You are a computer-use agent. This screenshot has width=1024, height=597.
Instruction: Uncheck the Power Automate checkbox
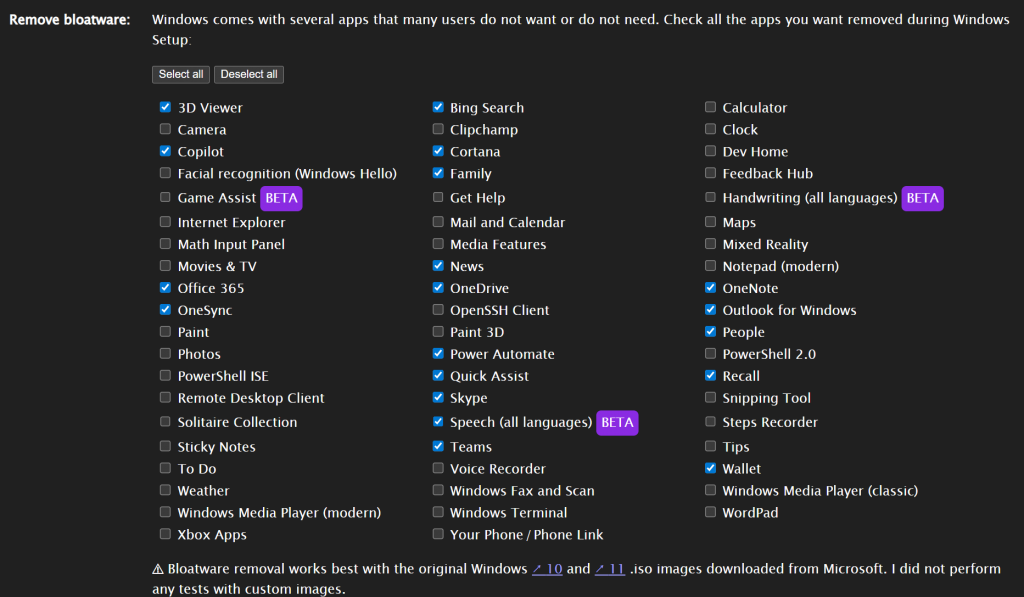click(x=438, y=353)
